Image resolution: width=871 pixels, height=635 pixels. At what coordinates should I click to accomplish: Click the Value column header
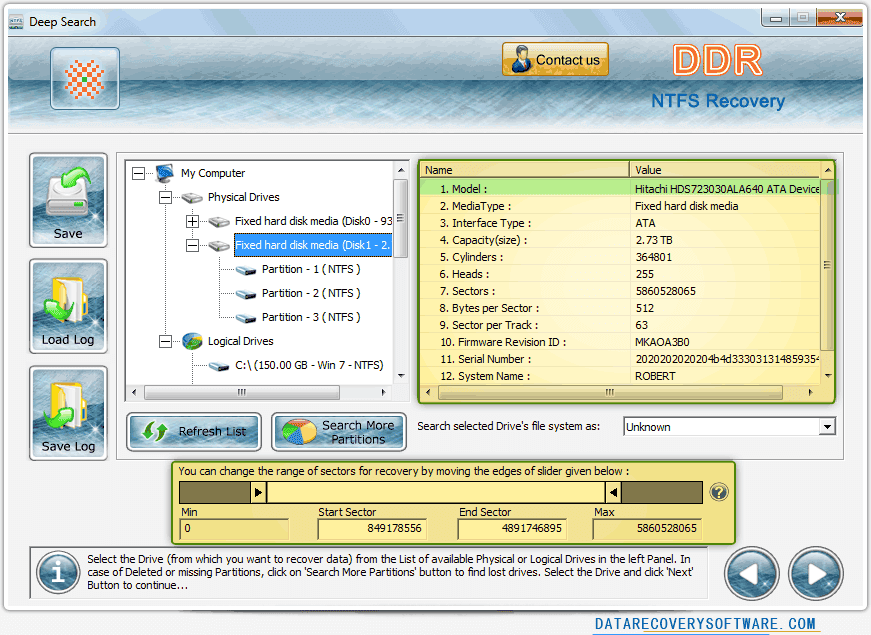[x=725, y=170]
